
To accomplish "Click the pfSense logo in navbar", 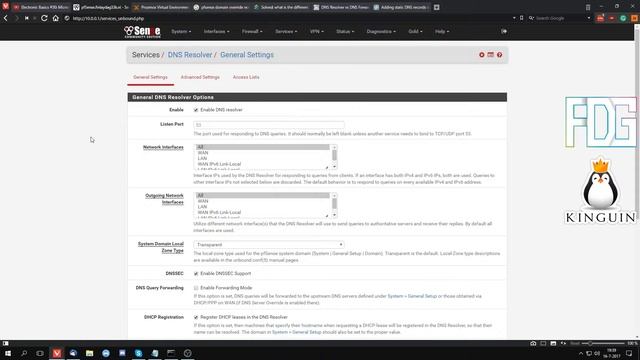I will click(142, 31).
